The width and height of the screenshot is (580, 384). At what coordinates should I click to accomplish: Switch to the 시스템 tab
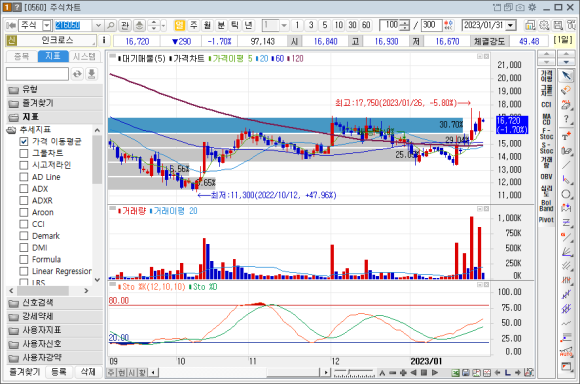84,56
